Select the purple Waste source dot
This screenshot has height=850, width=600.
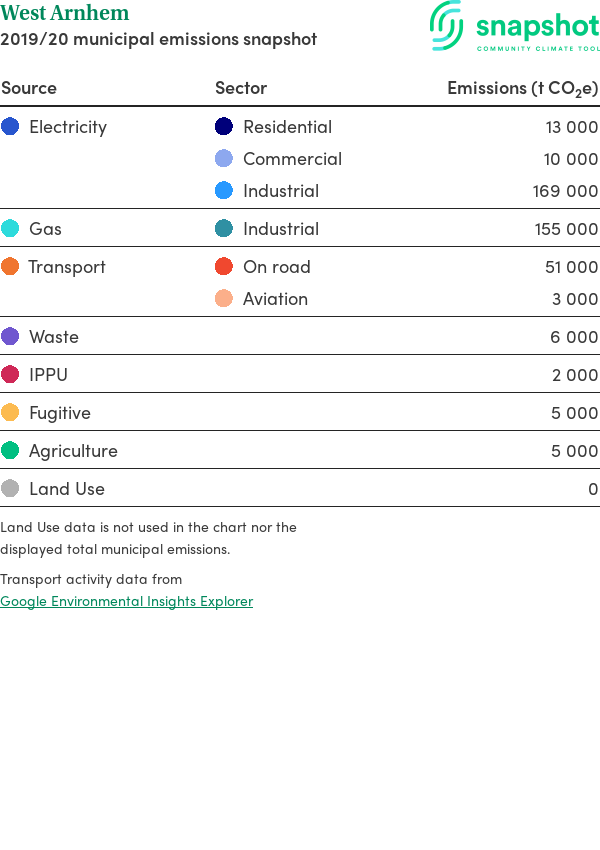point(10,336)
